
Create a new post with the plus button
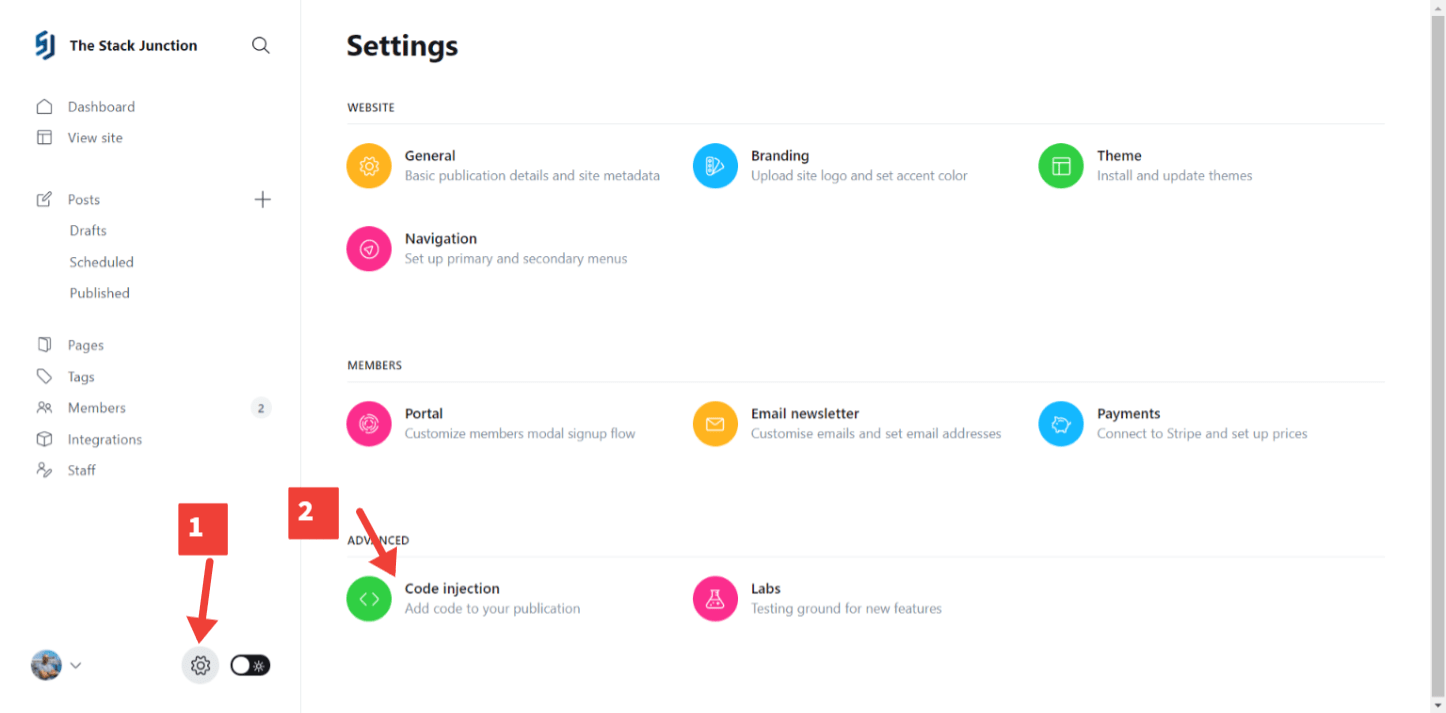pos(262,199)
